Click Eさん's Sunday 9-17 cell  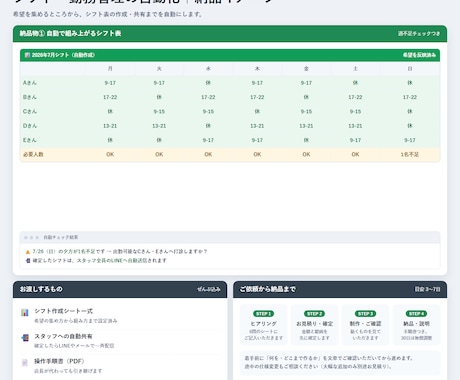coord(410,140)
